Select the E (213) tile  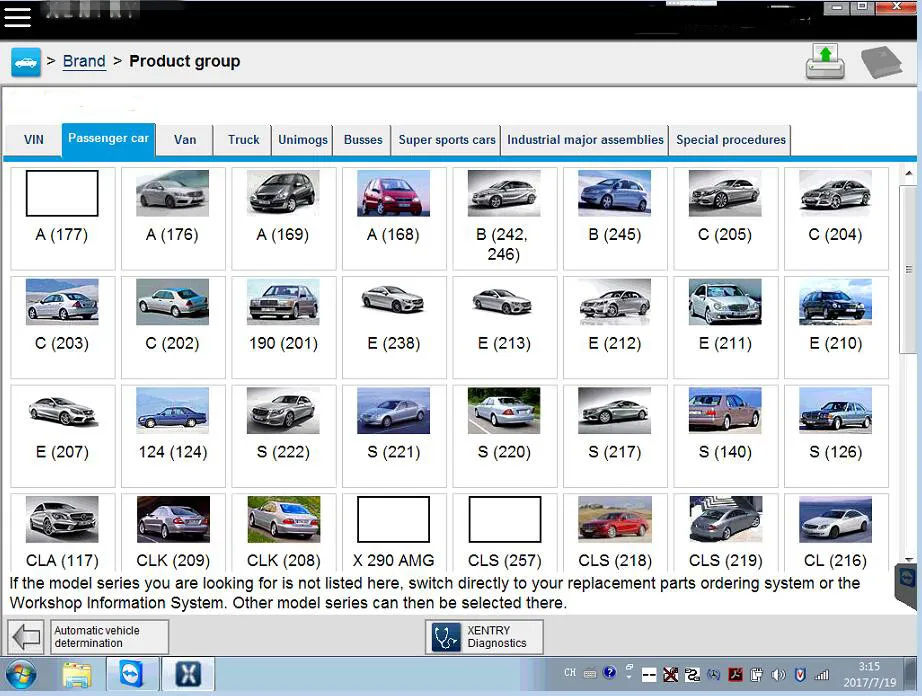pyautogui.click(x=505, y=327)
